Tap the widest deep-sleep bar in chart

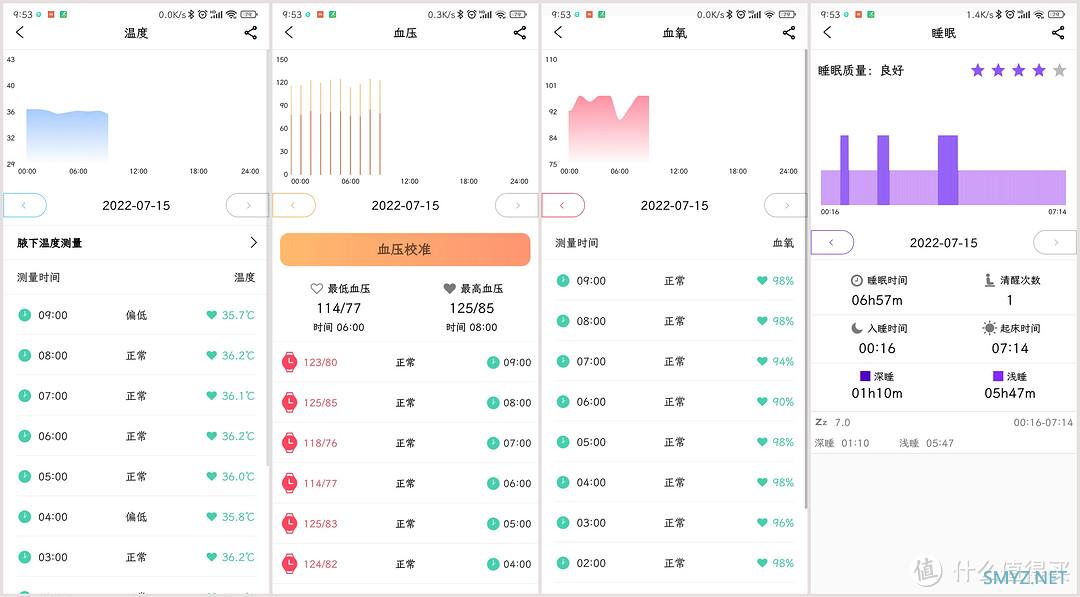948,170
